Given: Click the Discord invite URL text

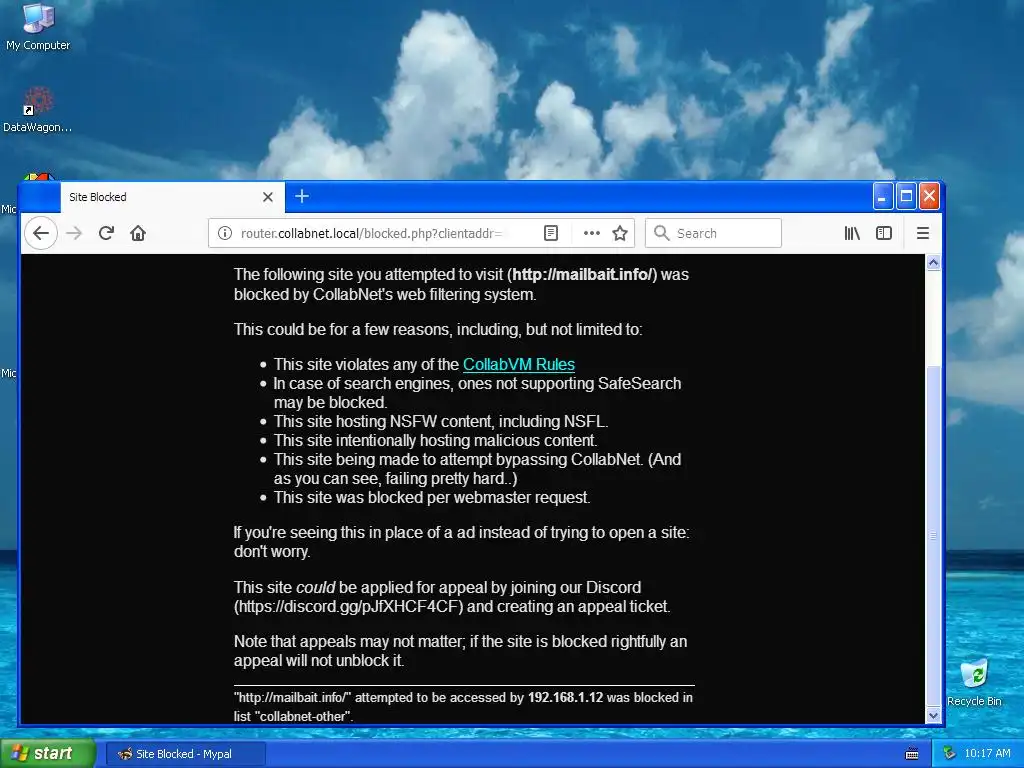Looking at the screenshot, I should 348,606.
